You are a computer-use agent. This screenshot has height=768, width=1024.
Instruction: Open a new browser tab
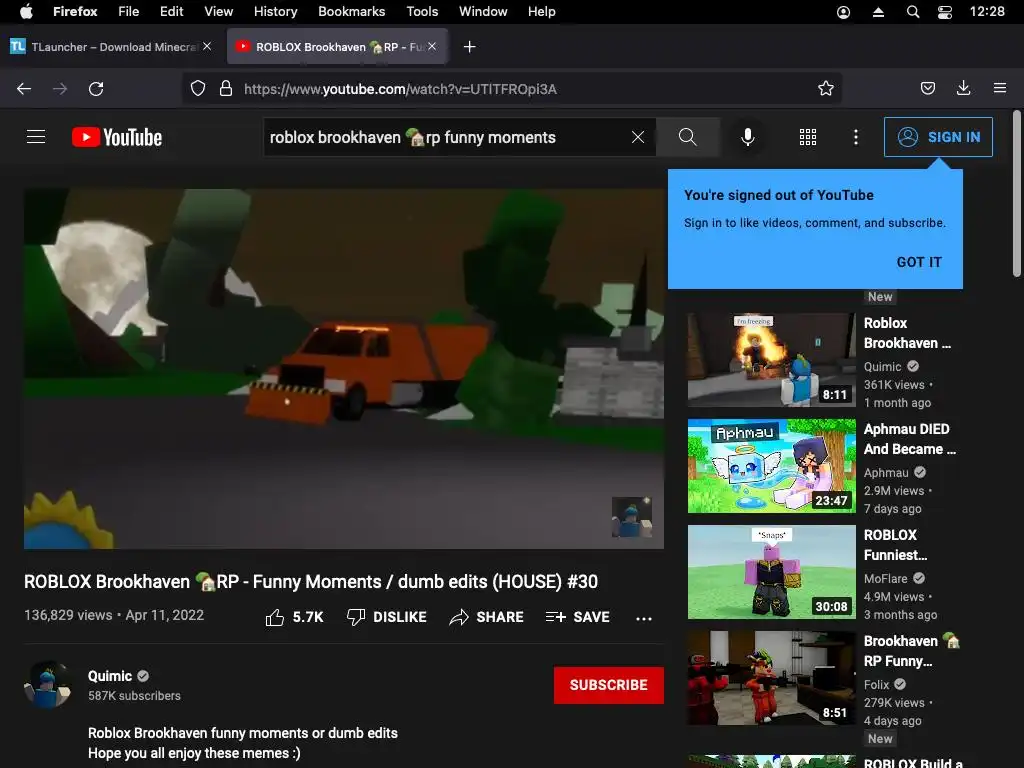click(470, 47)
